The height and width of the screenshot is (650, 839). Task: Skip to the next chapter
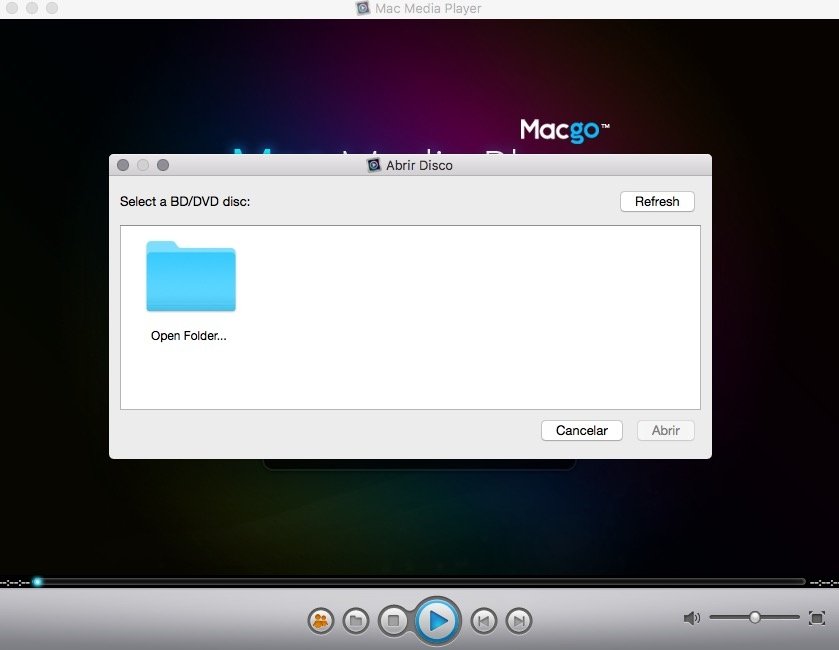(x=518, y=621)
